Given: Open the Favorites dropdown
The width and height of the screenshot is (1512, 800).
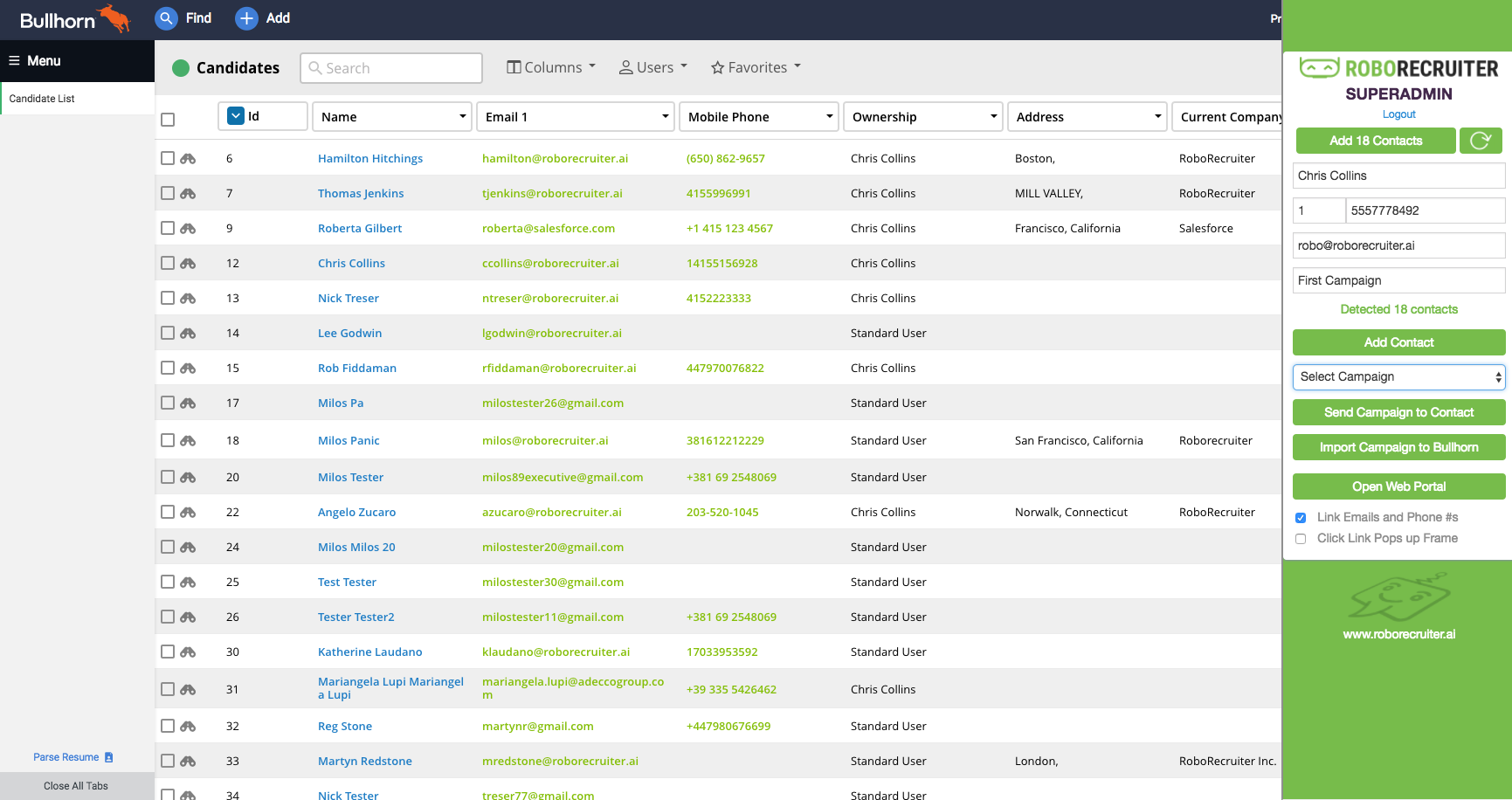Looking at the screenshot, I should (756, 67).
